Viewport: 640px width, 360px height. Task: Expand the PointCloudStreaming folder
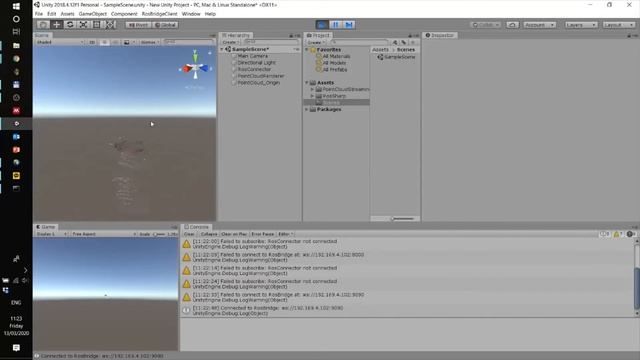tap(313, 89)
